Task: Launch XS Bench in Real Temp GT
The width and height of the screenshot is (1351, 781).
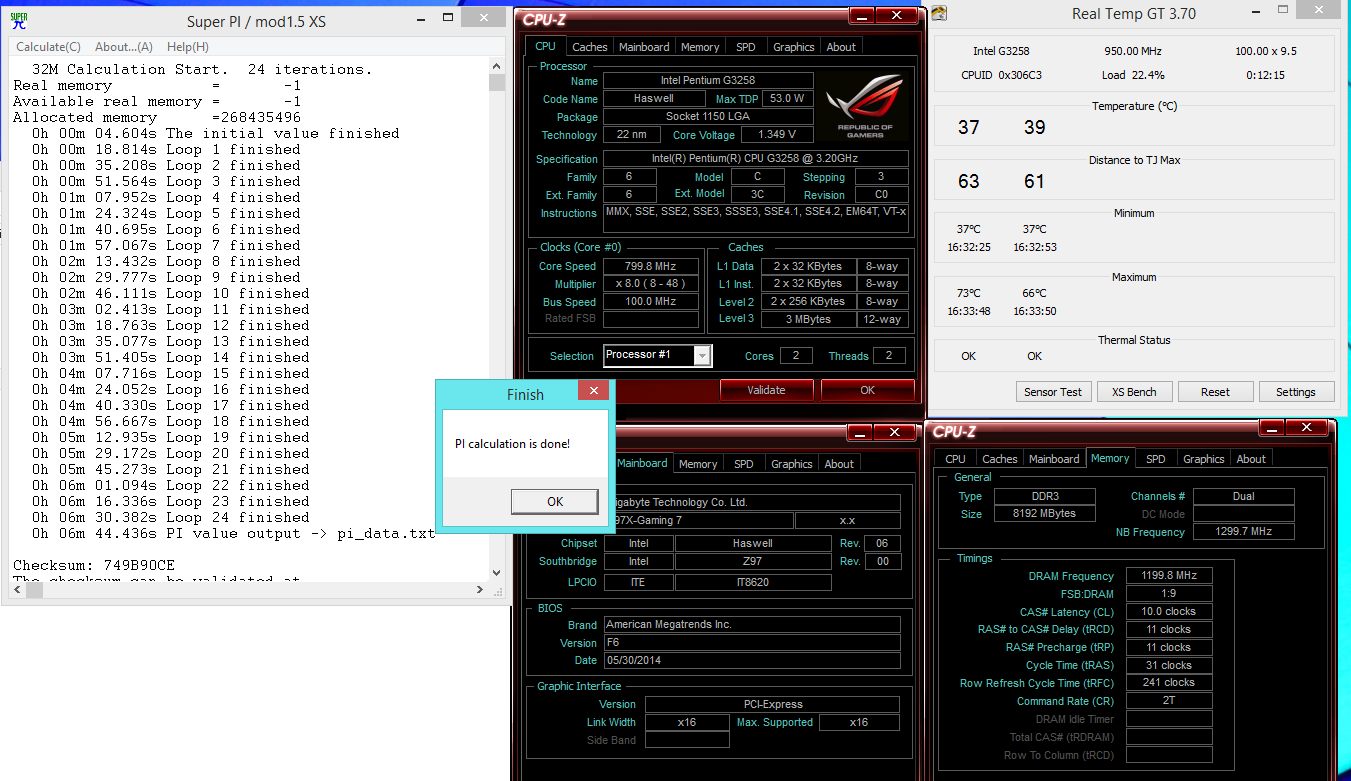Action: [x=1135, y=392]
